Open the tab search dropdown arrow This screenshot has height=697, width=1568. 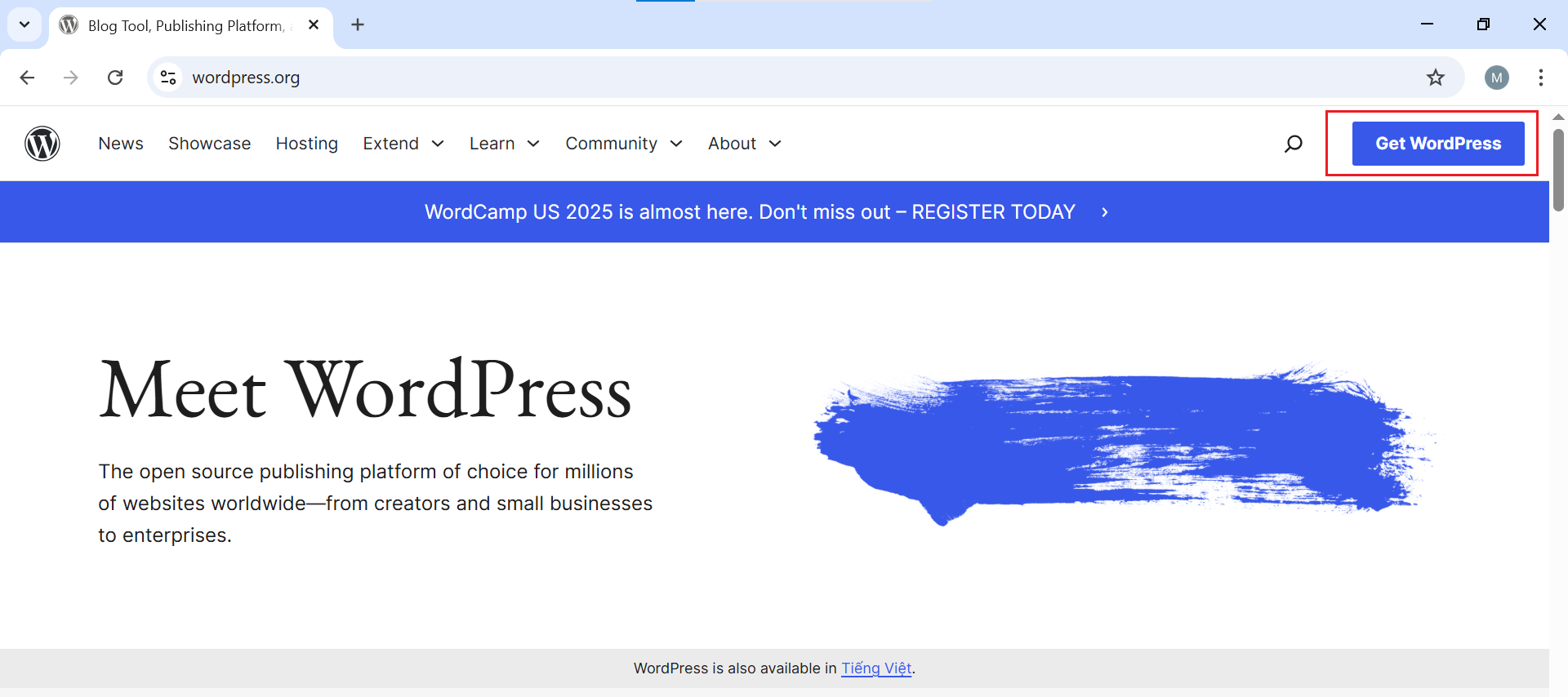point(24,24)
